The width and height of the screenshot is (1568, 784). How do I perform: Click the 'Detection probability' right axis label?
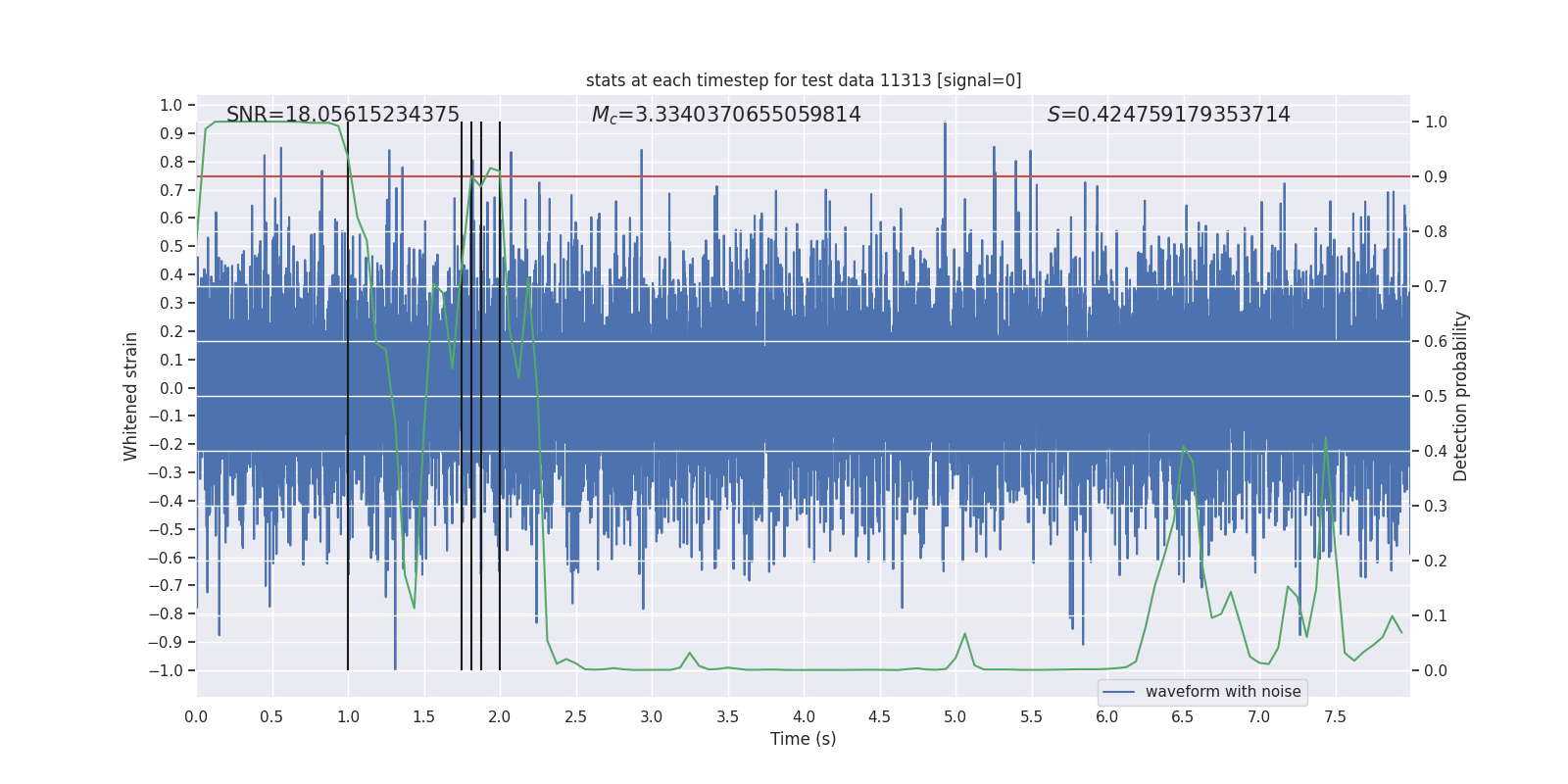(x=1461, y=397)
